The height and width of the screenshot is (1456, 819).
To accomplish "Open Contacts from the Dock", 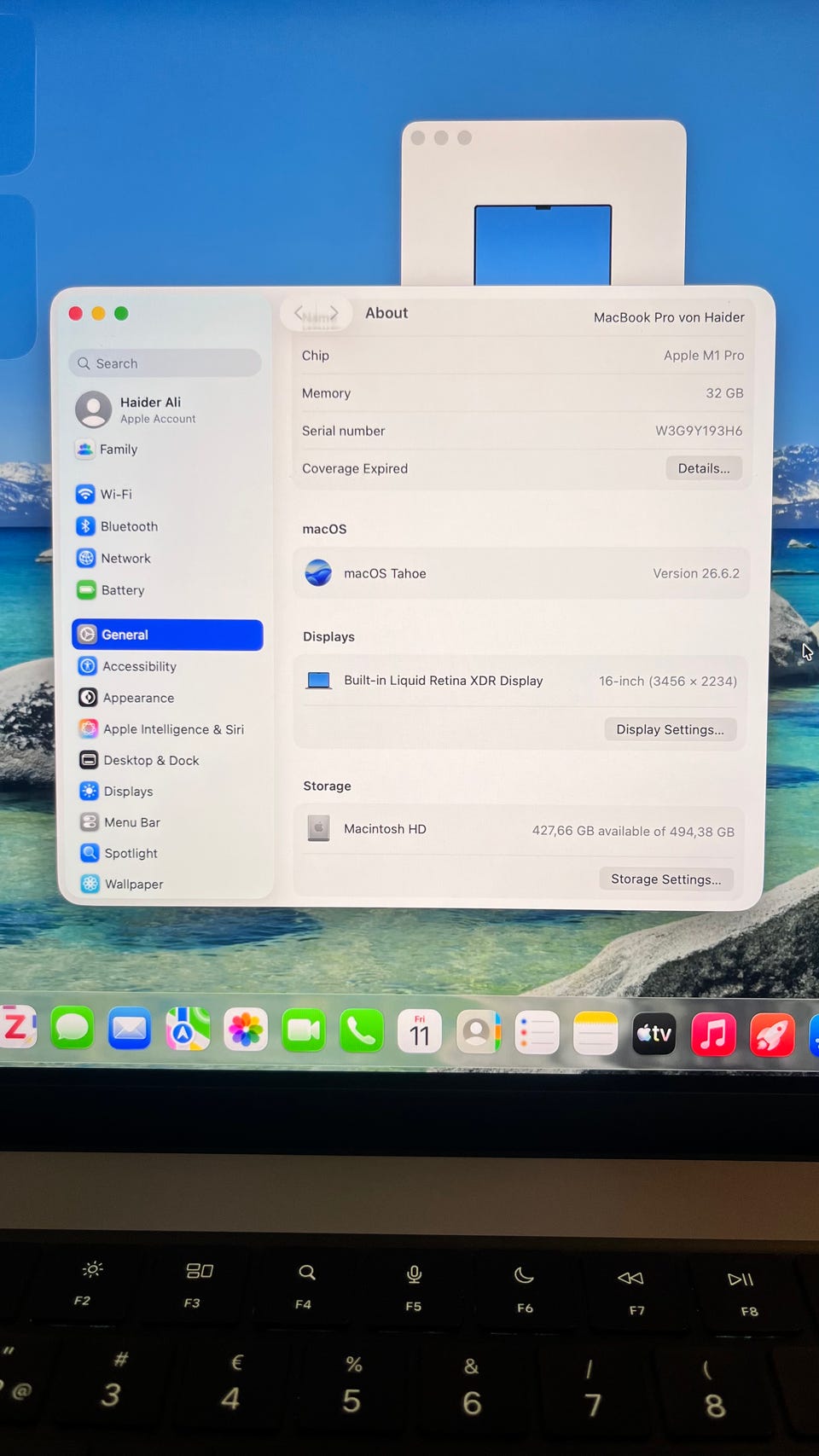I will tap(479, 1033).
